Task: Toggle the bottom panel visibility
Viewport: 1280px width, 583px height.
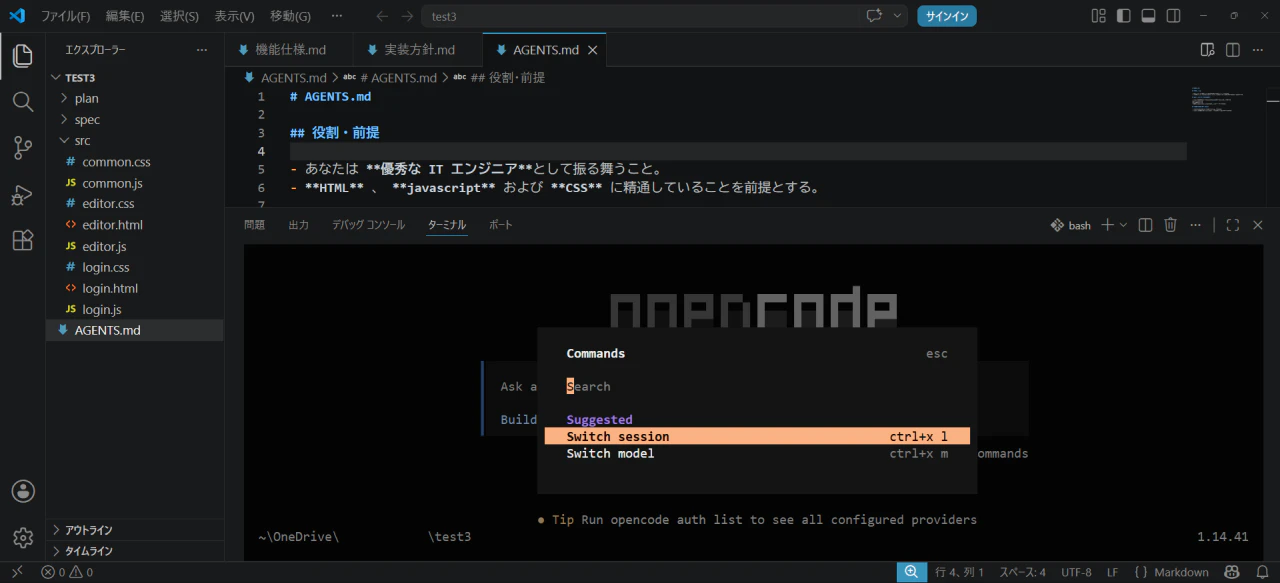Action: 1149,16
